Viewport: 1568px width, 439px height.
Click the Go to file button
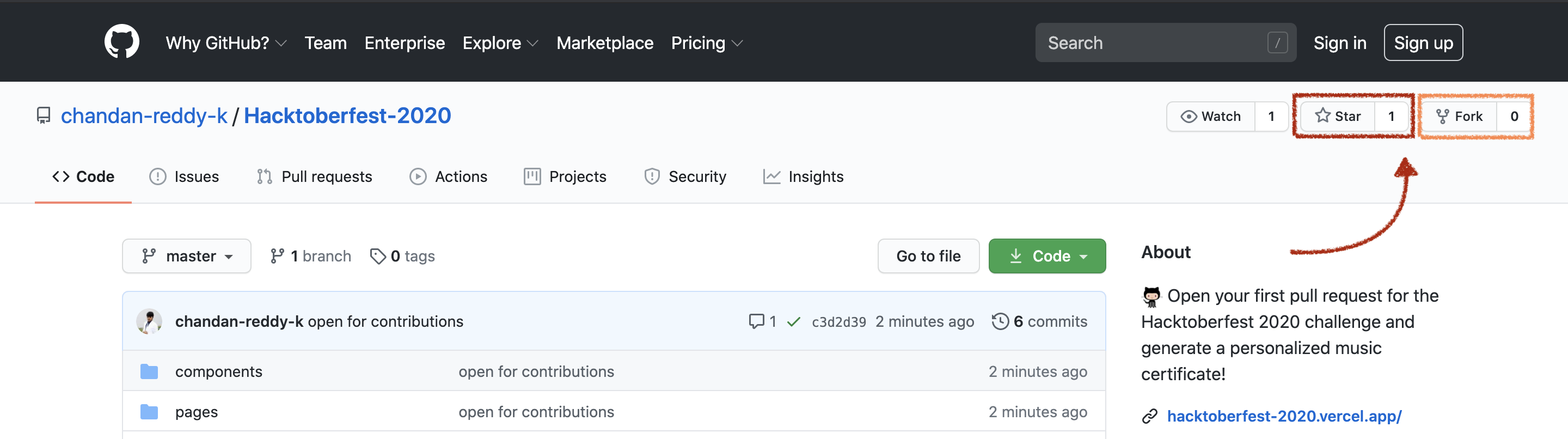[928, 257]
